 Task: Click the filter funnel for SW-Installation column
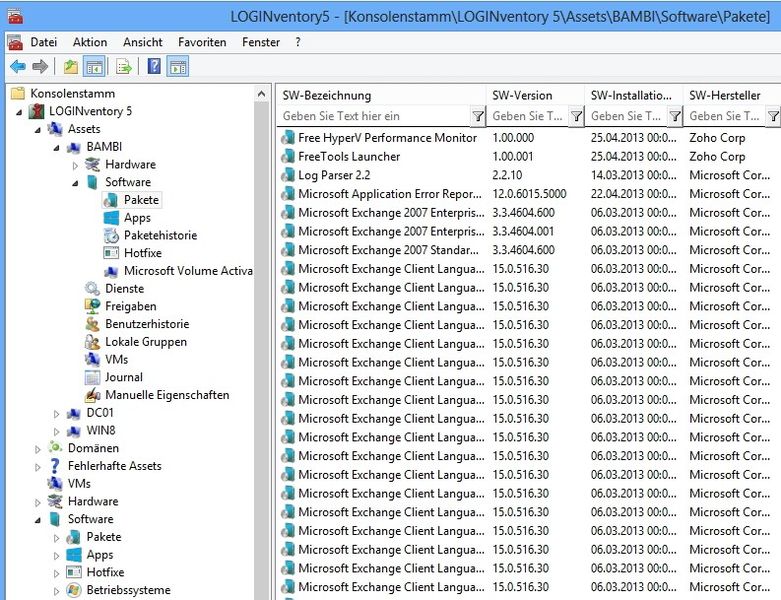click(674, 117)
